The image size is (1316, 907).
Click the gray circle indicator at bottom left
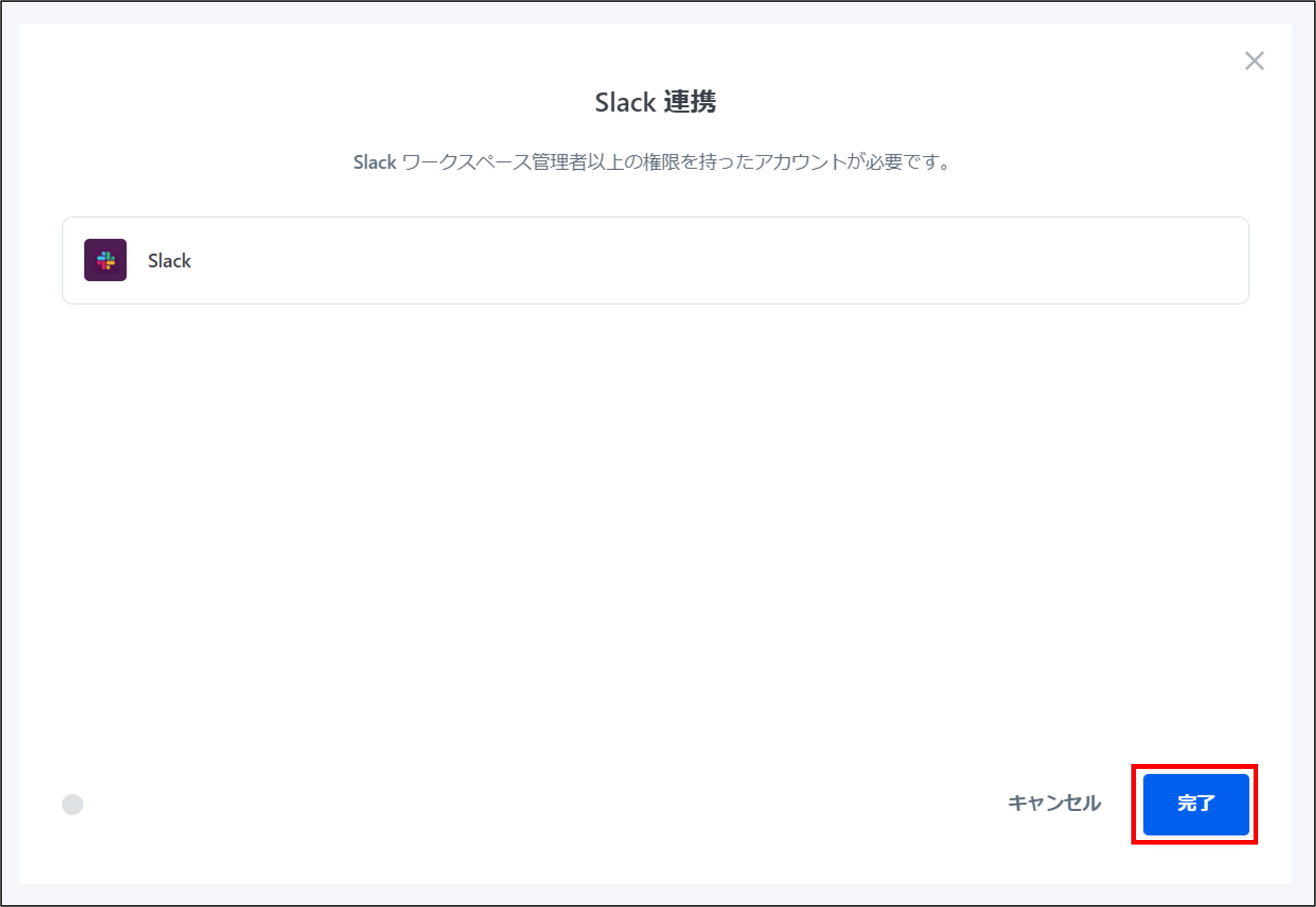click(x=73, y=805)
